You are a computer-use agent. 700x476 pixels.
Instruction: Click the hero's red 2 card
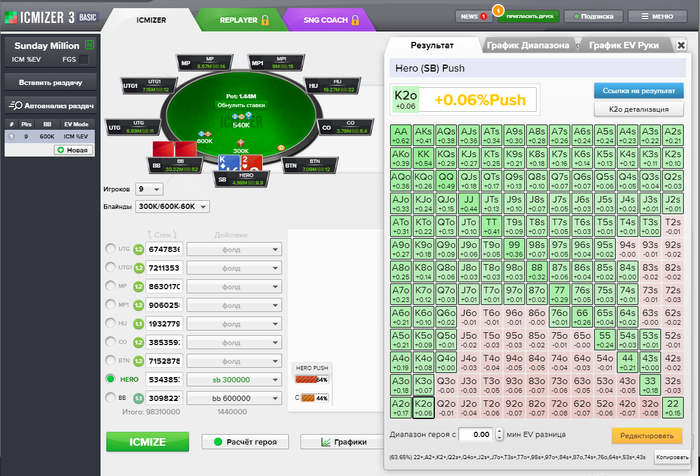[x=251, y=163]
